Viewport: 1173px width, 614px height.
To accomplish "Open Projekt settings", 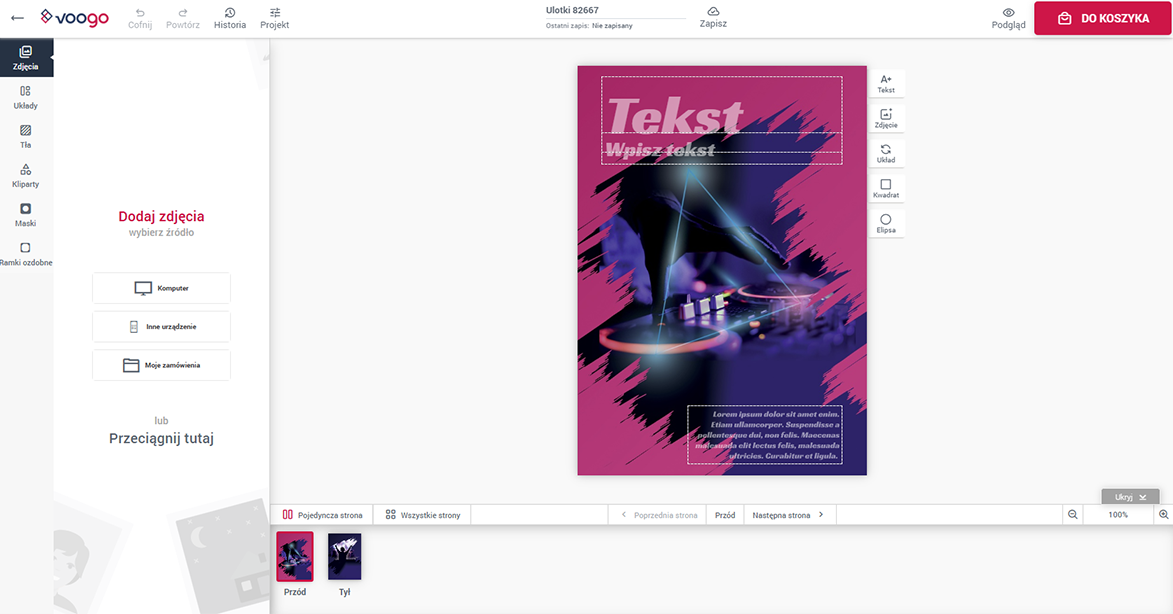I will [x=275, y=18].
